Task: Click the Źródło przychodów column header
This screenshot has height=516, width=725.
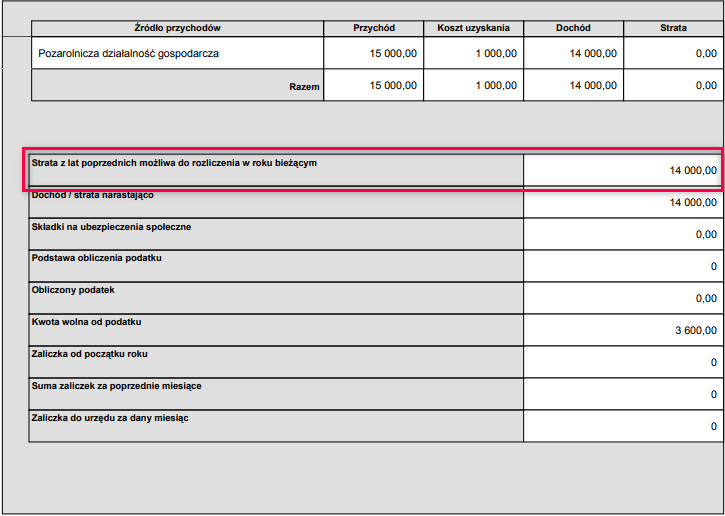Action: click(x=178, y=28)
